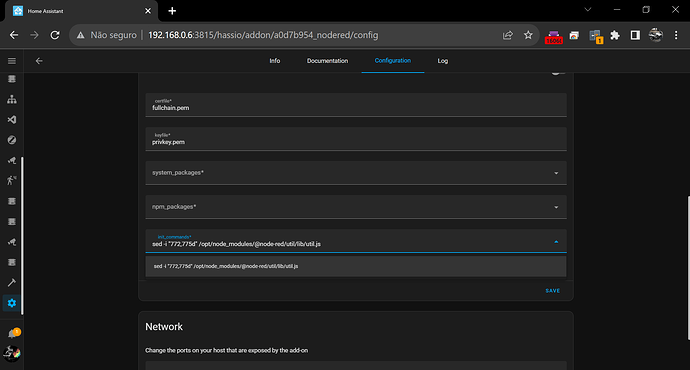Click the 'Não seguro' security warning indicator
The width and height of the screenshot is (690, 370).
(107, 35)
